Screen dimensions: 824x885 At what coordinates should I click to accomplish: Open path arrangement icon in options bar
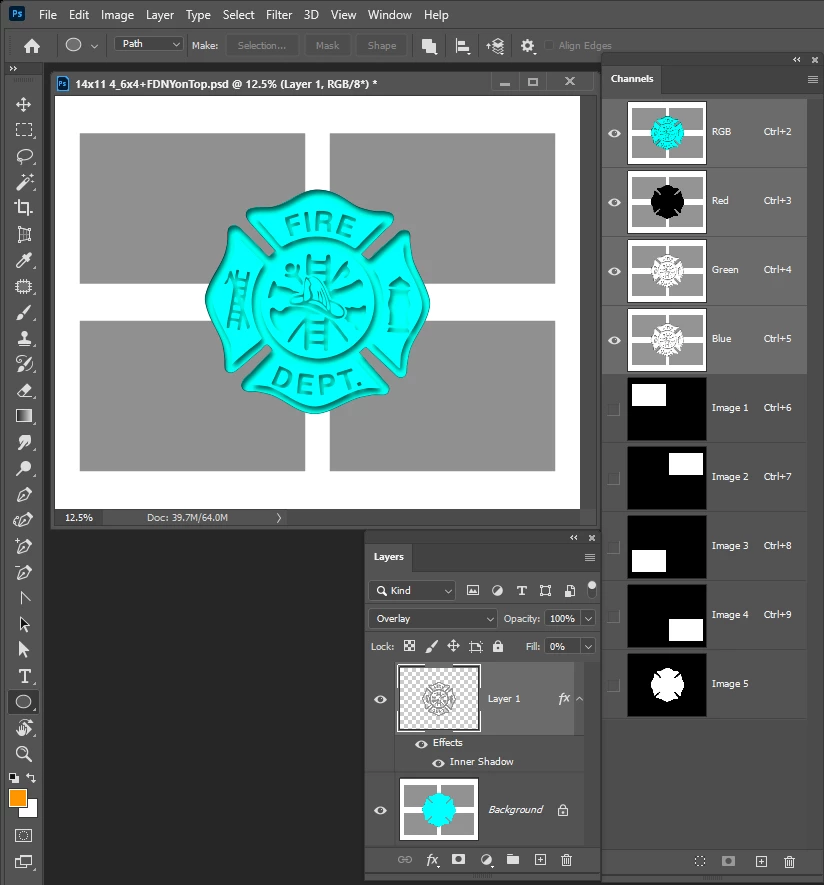pyautogui.click(x=495, y=46)
